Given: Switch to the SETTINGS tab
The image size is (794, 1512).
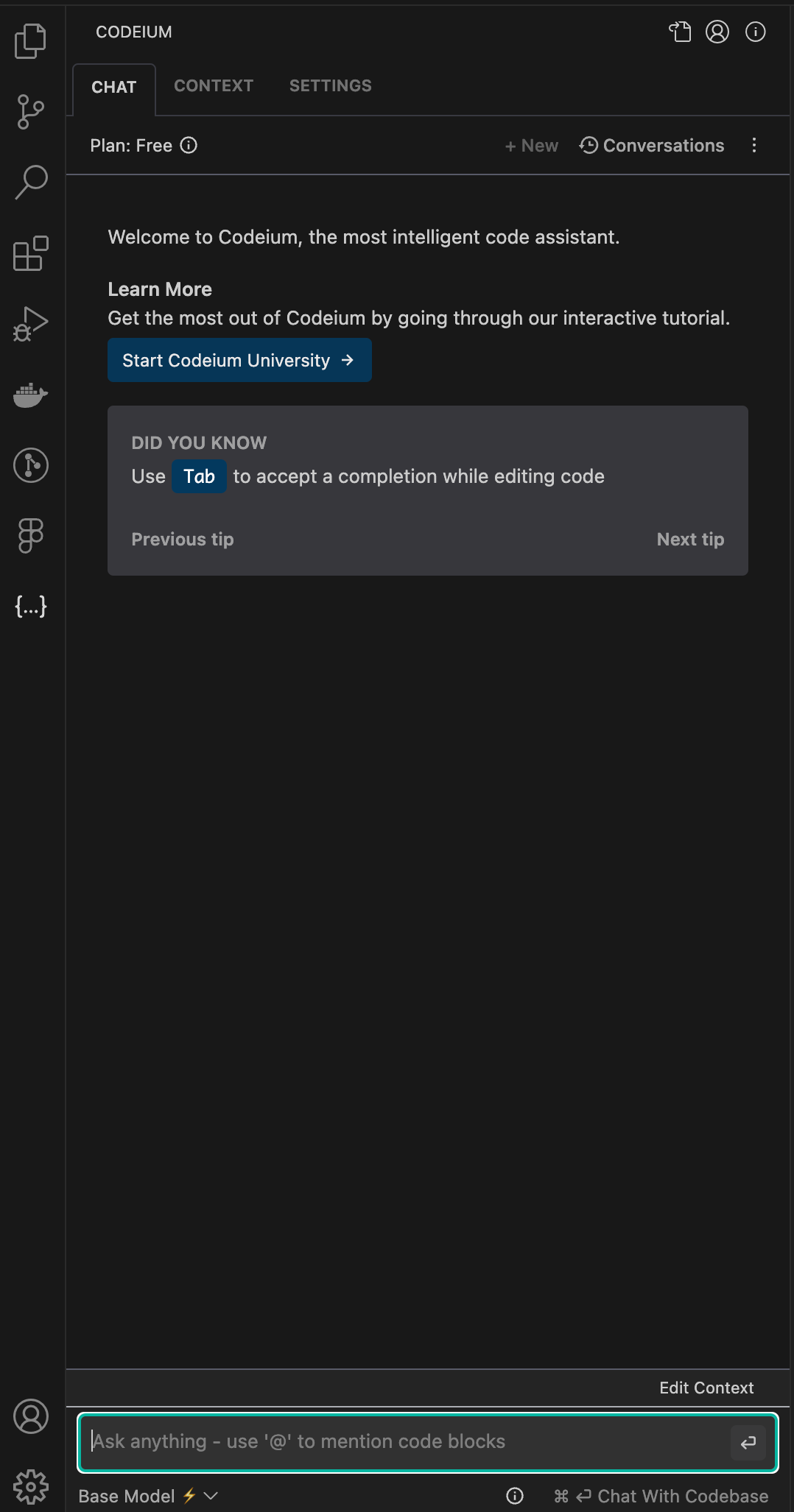Looking at the screenshot, I should pyautogui.click(x=331, y=85).
